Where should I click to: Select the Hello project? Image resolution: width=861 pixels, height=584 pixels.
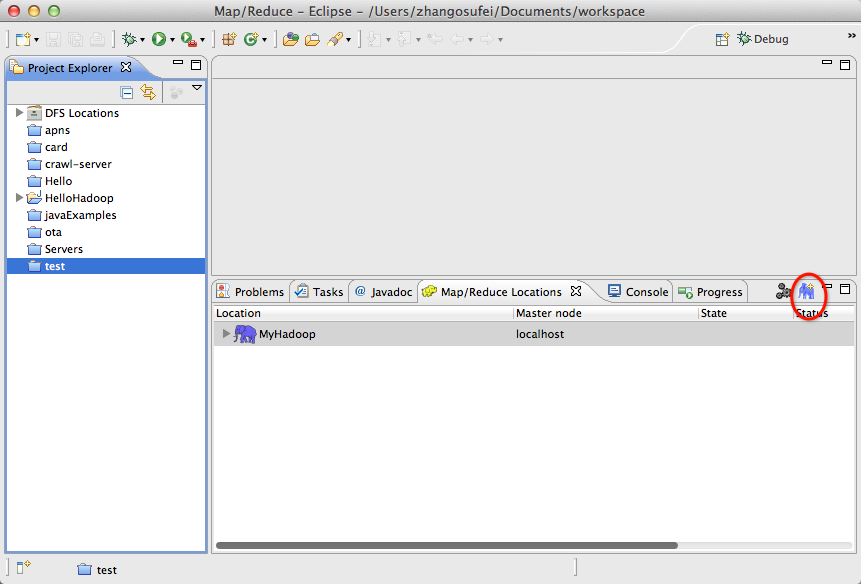coord(58,181)
